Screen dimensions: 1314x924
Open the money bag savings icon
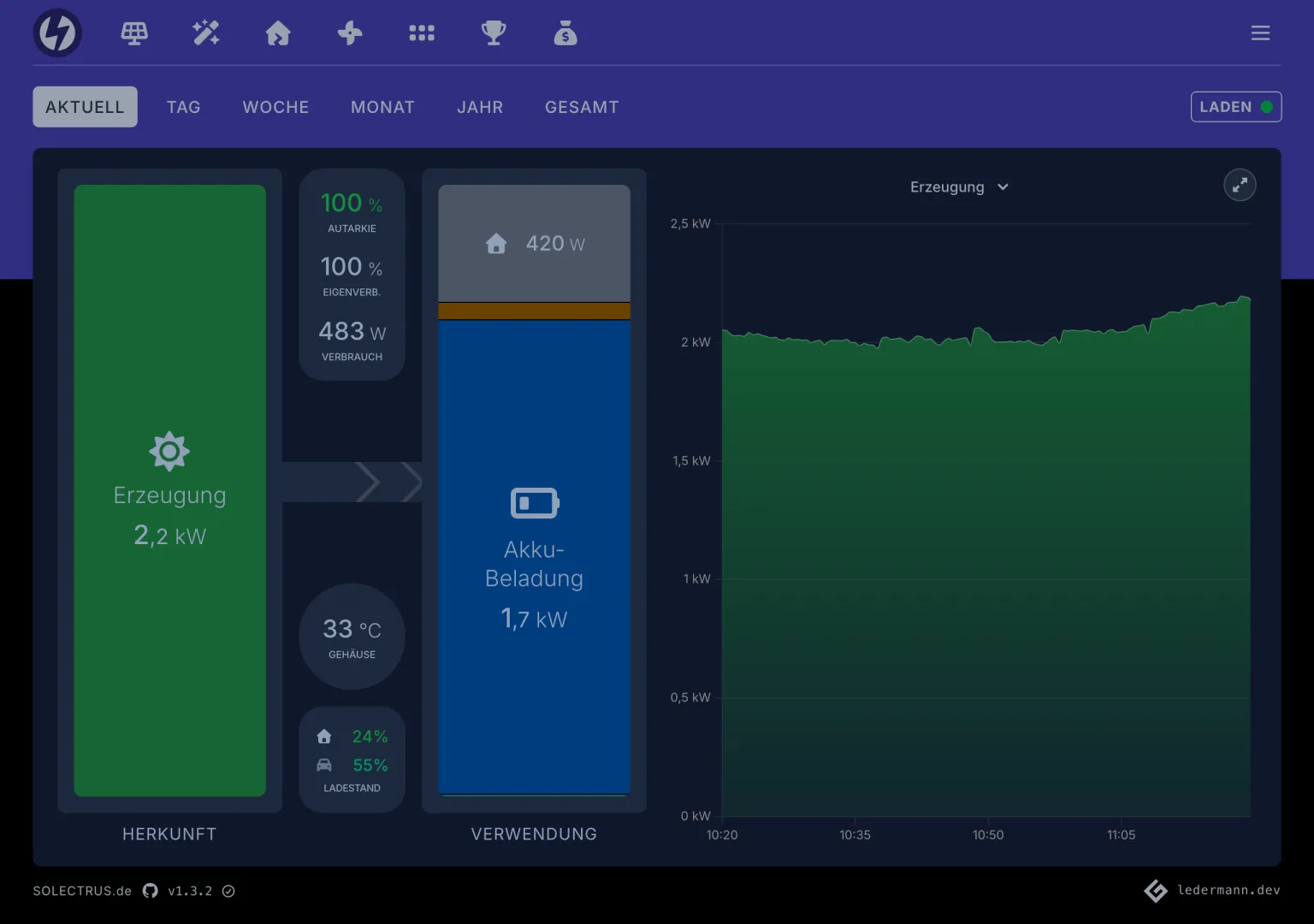point(565,33)
